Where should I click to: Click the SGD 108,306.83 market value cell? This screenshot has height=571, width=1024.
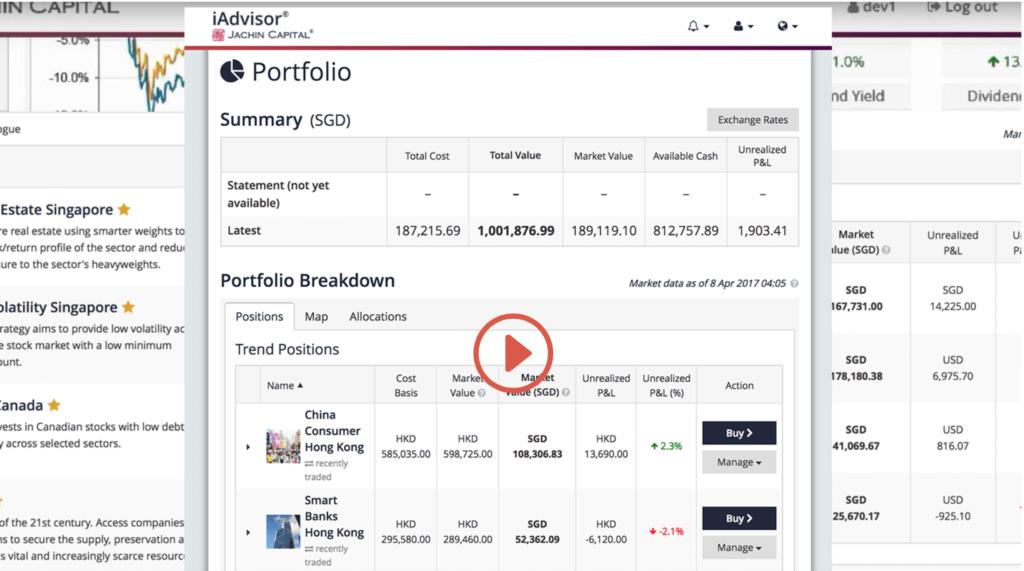(537, 446)
